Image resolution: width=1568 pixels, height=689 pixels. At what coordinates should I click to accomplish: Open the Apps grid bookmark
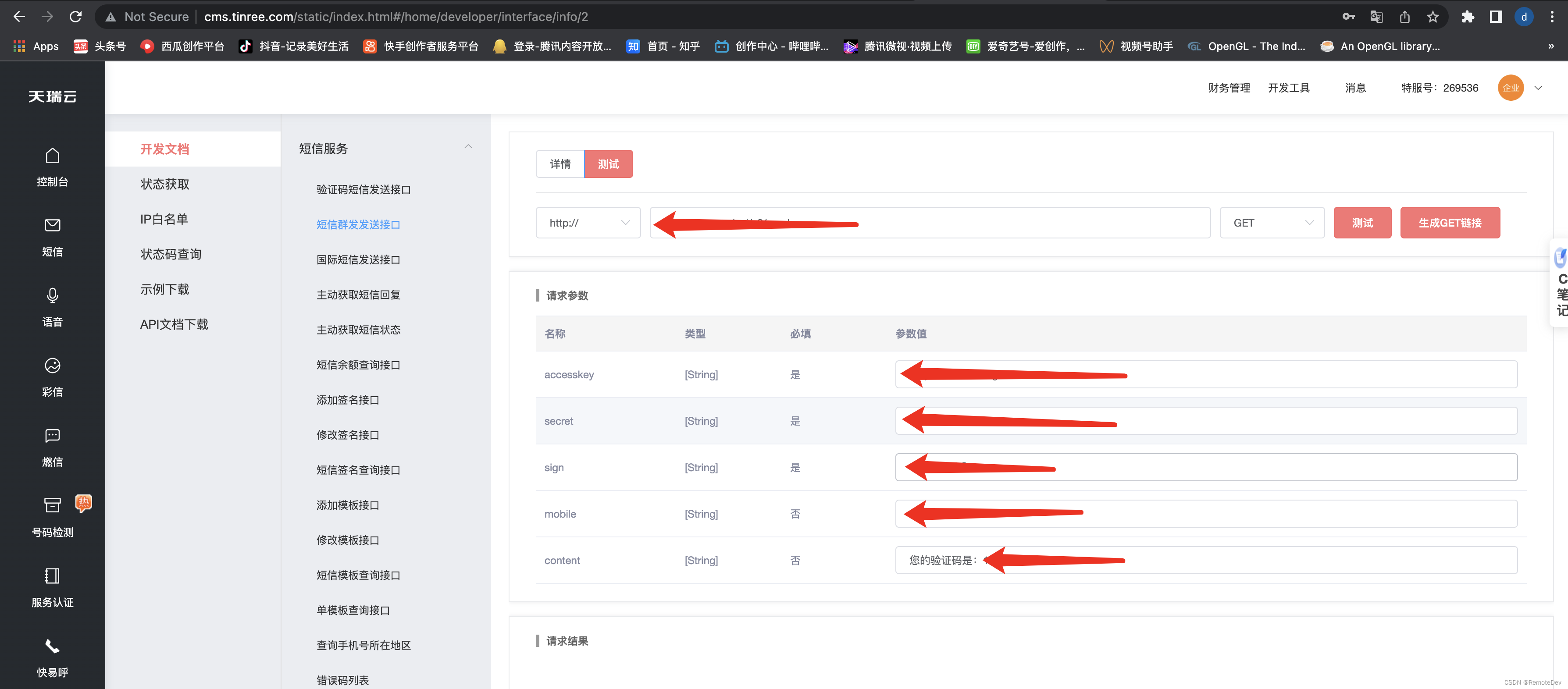36,46
